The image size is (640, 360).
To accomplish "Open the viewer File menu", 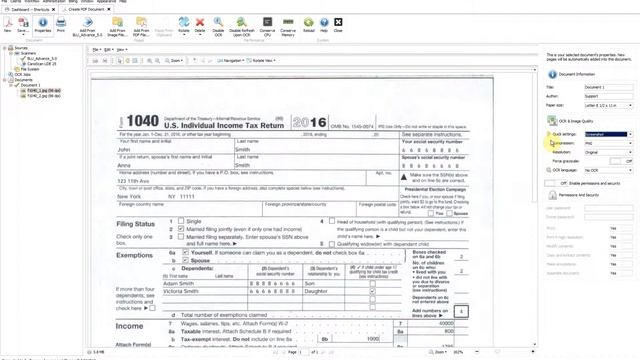I will point(96,50).
